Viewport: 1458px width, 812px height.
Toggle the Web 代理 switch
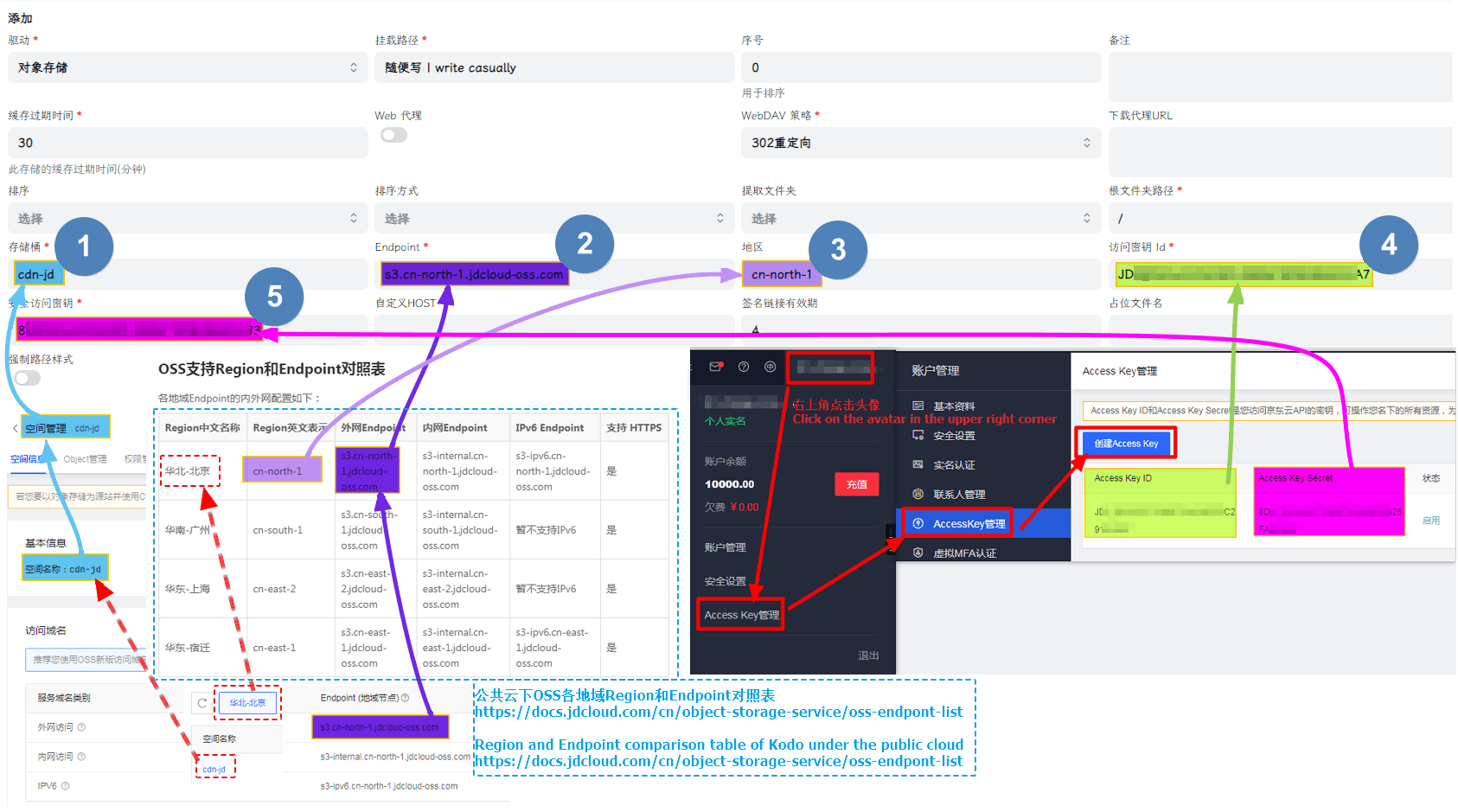pyautogui.click(x=393, y=135)
